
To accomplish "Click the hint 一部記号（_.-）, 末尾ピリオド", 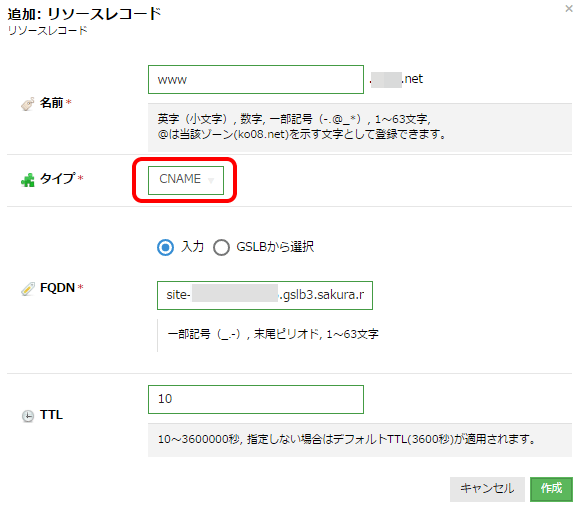I will point(273,334).
